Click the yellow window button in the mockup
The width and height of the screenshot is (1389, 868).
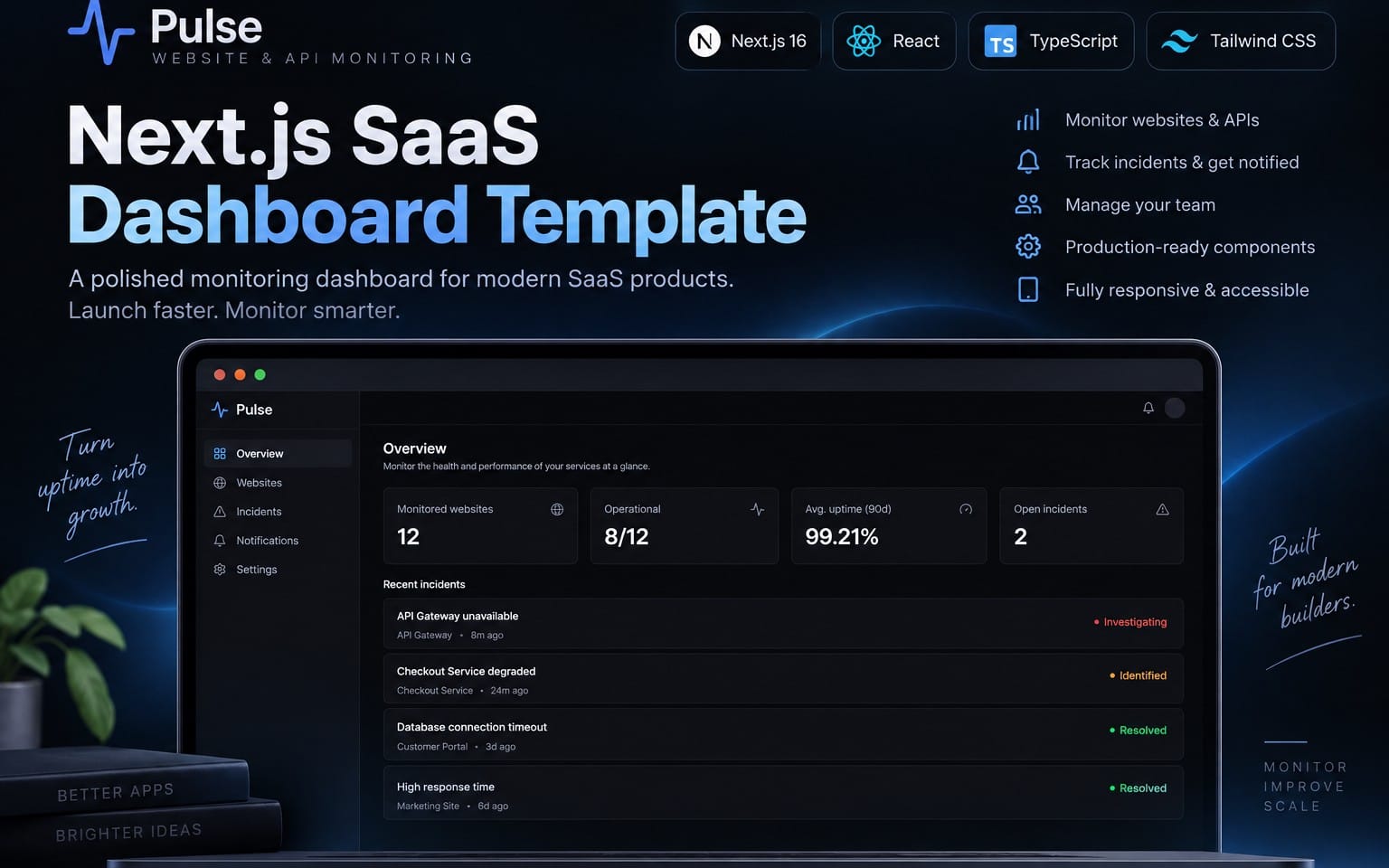pyautogui.click(x=240, y=374)
